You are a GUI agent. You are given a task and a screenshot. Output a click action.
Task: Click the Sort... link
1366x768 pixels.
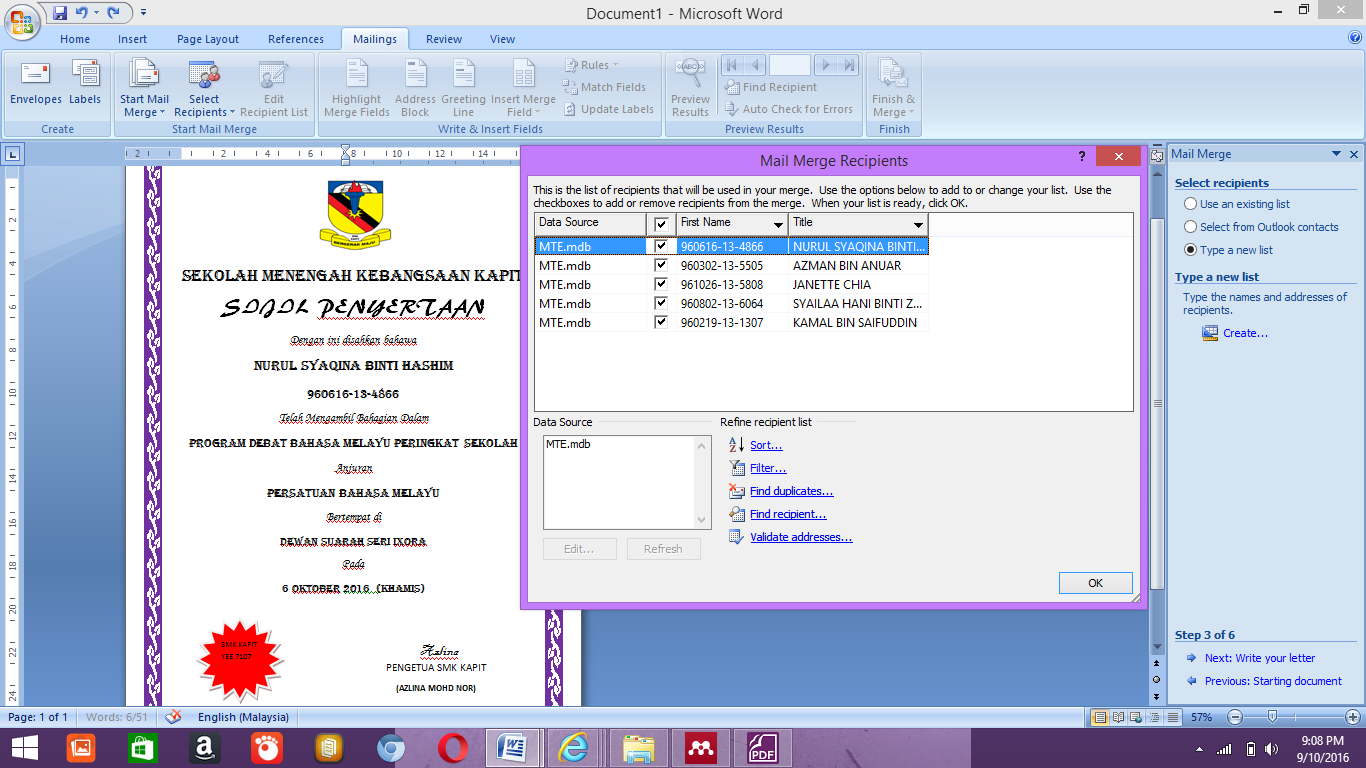766,445
